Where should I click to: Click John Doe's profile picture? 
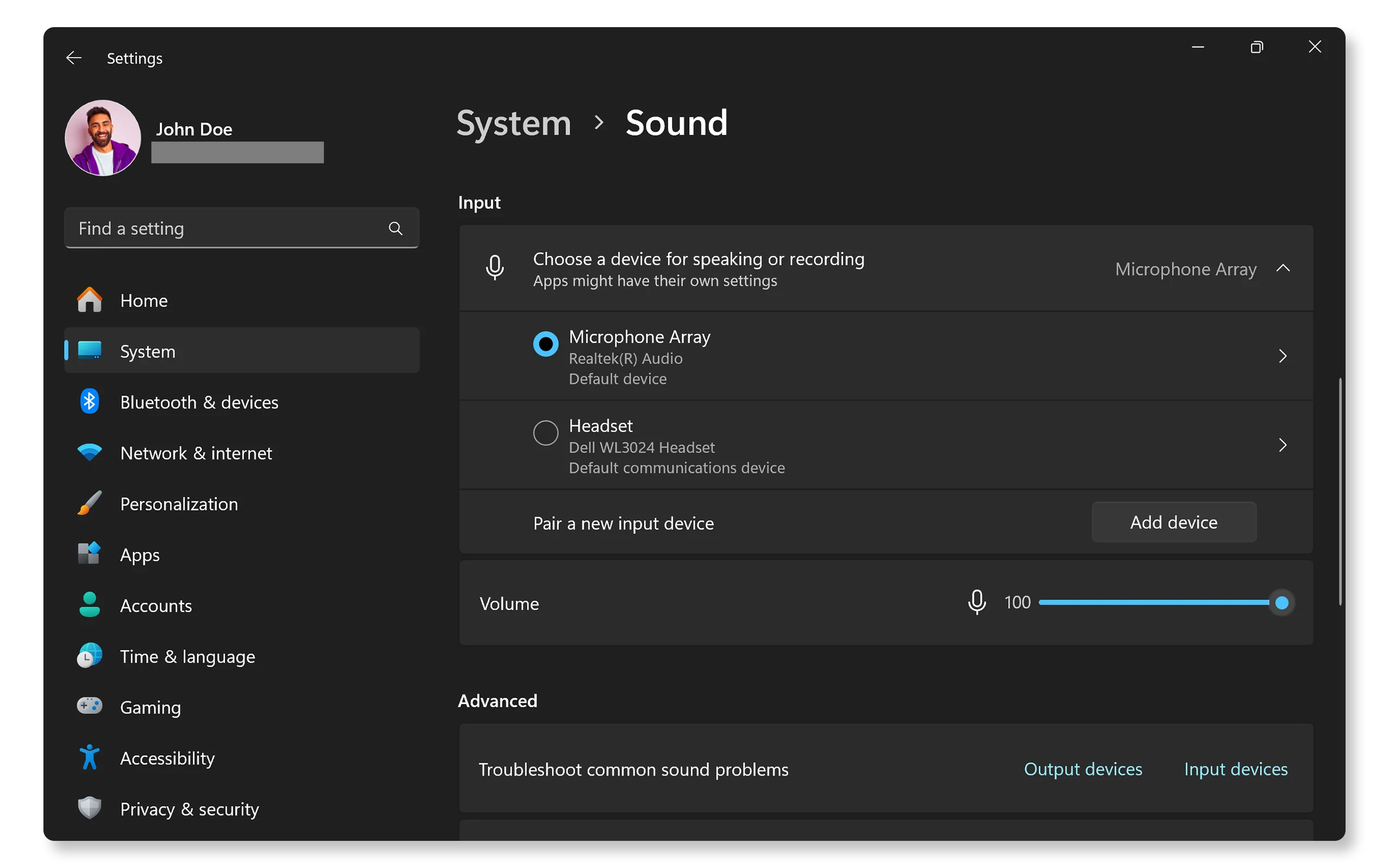click(103, 138)
